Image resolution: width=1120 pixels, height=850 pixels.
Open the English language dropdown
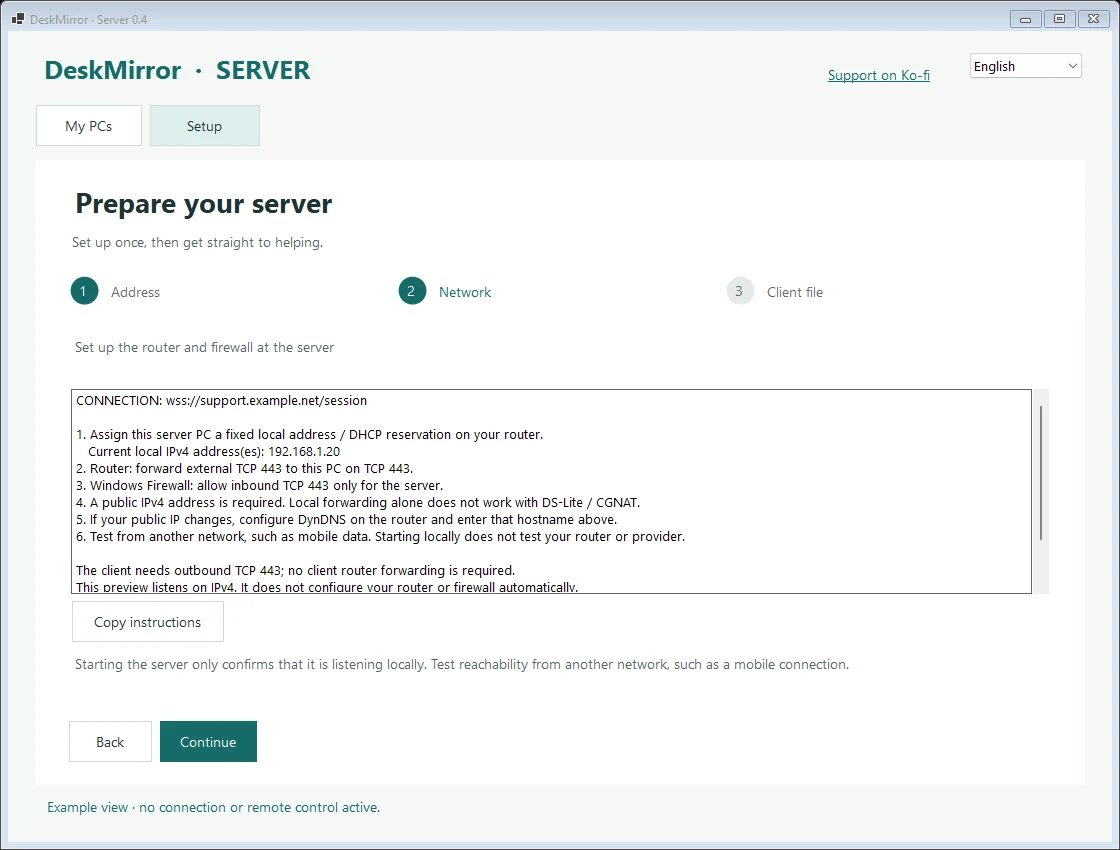click(1025, 66)
